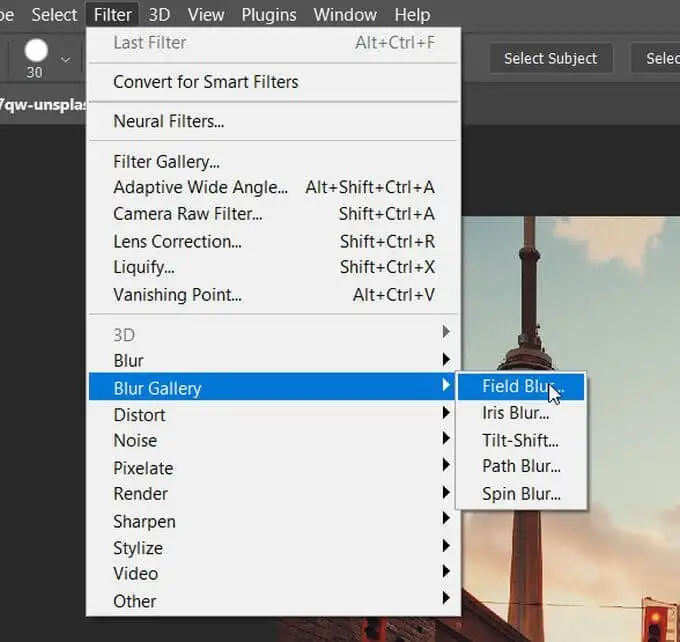Viewport: 680px width, 642px height.
Task: Choose Iris Blur
Action: pos(521,413)
